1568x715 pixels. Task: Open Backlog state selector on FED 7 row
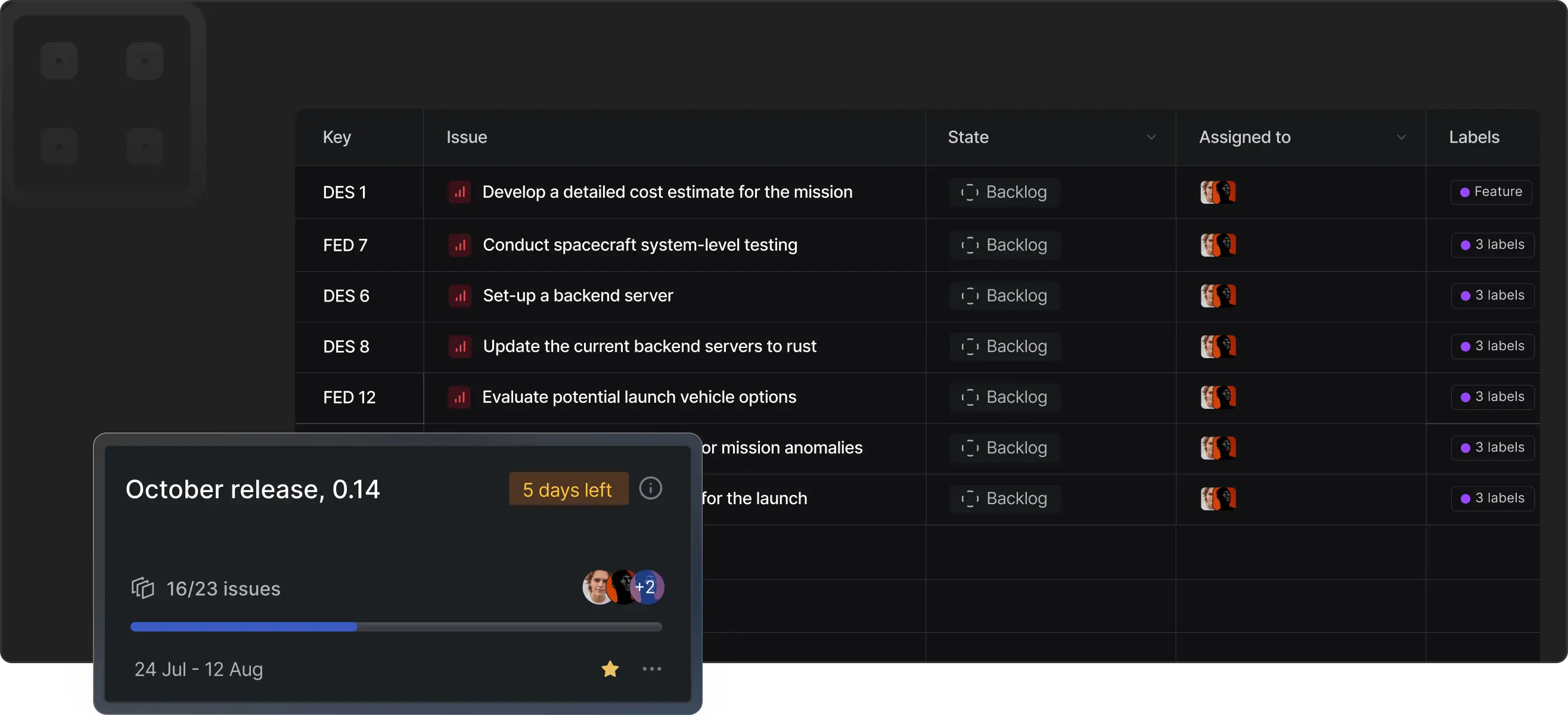(x=1004, y=245)
